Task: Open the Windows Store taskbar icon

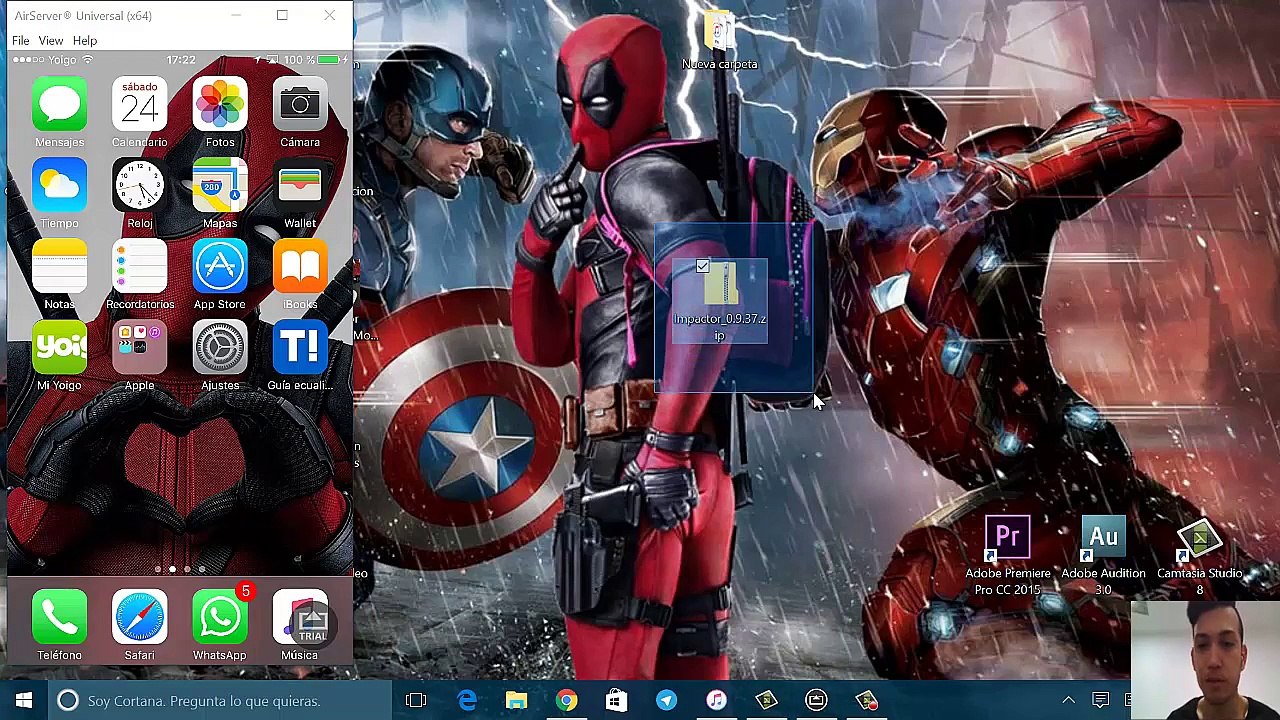Action: (x=616, y=700)
